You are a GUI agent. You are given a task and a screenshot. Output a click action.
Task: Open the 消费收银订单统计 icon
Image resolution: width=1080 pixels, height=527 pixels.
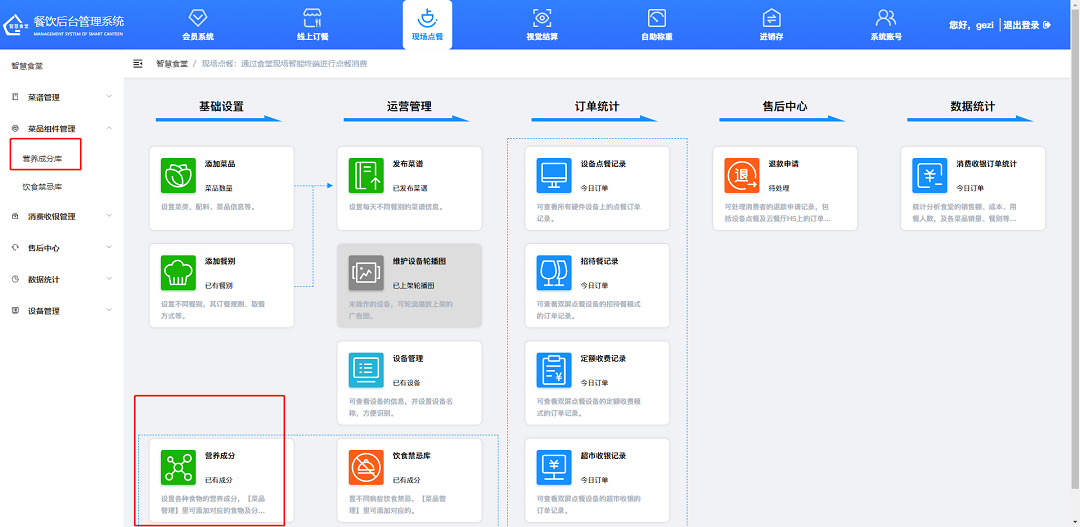tap(930, 174)
